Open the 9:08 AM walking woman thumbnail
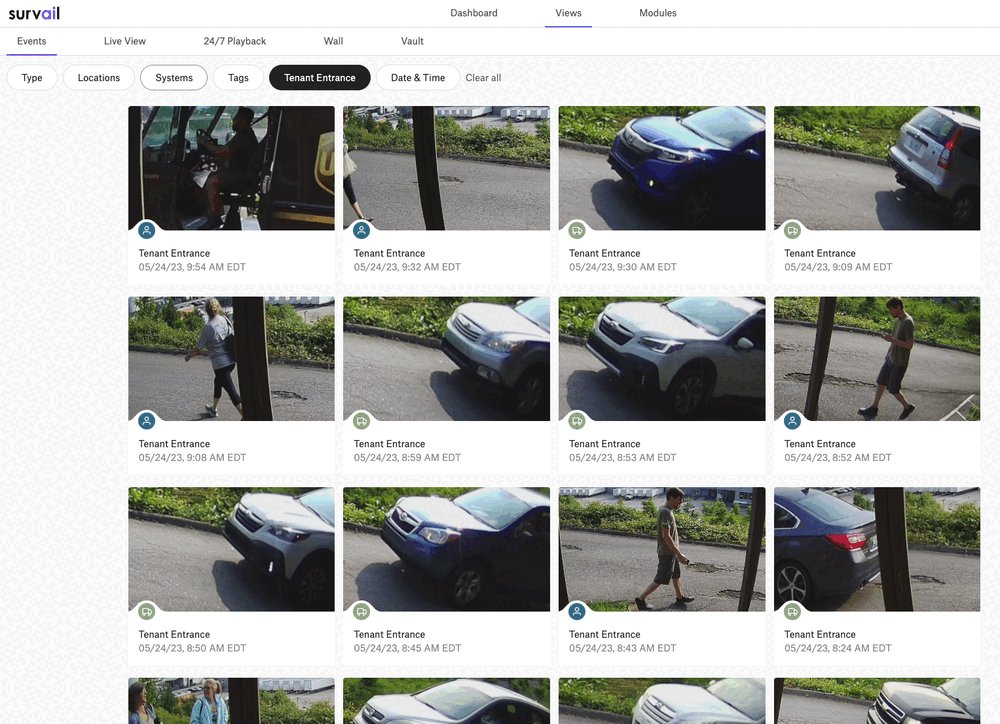 (232, 358)
